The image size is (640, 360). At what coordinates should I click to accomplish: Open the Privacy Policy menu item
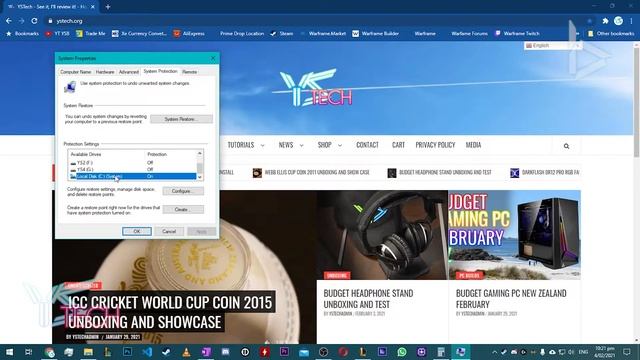435,145
